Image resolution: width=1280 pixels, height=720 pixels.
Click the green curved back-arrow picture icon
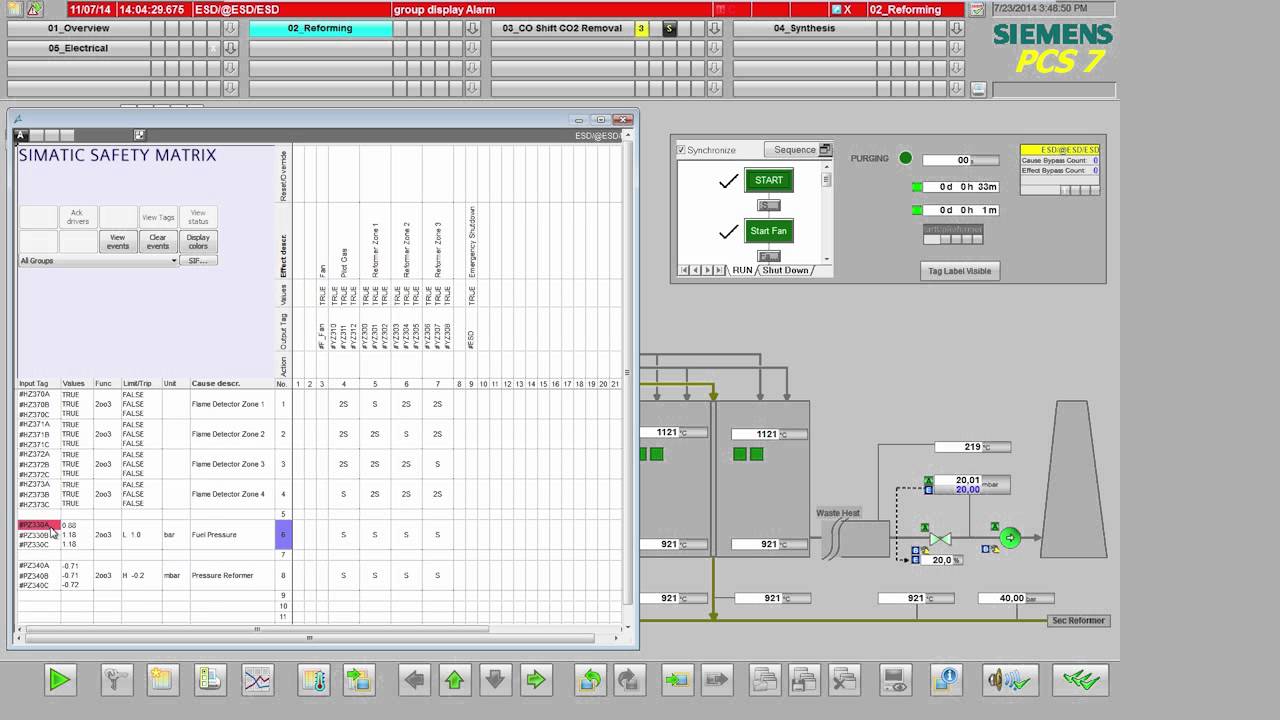590,680
